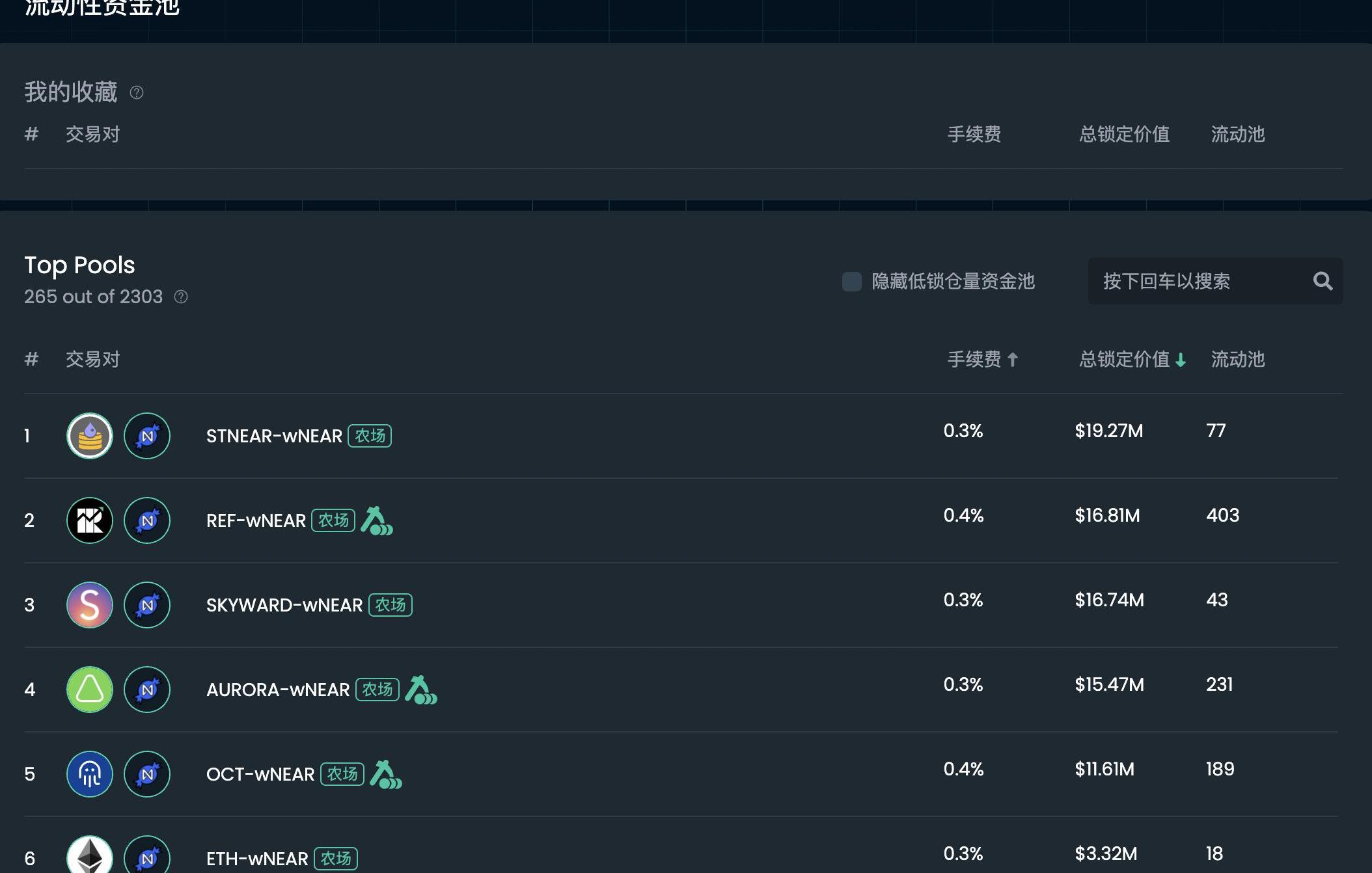Click 农场 badge on SKYWARD-wNEAR
This screenshot has width=1372, height=873.
pos(390,605)
